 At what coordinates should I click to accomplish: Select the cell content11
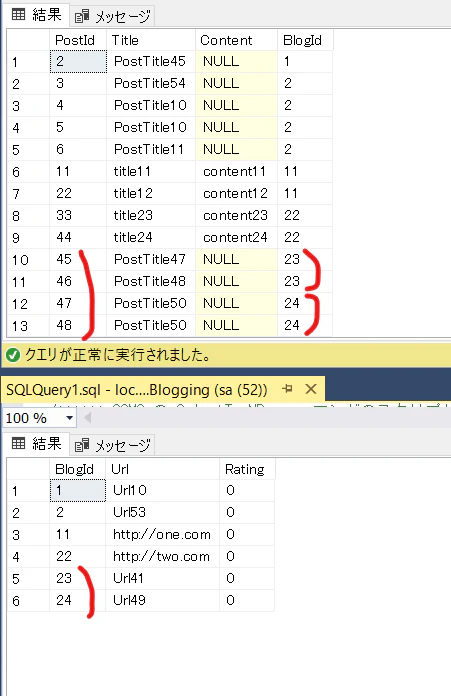pos(236,171)
